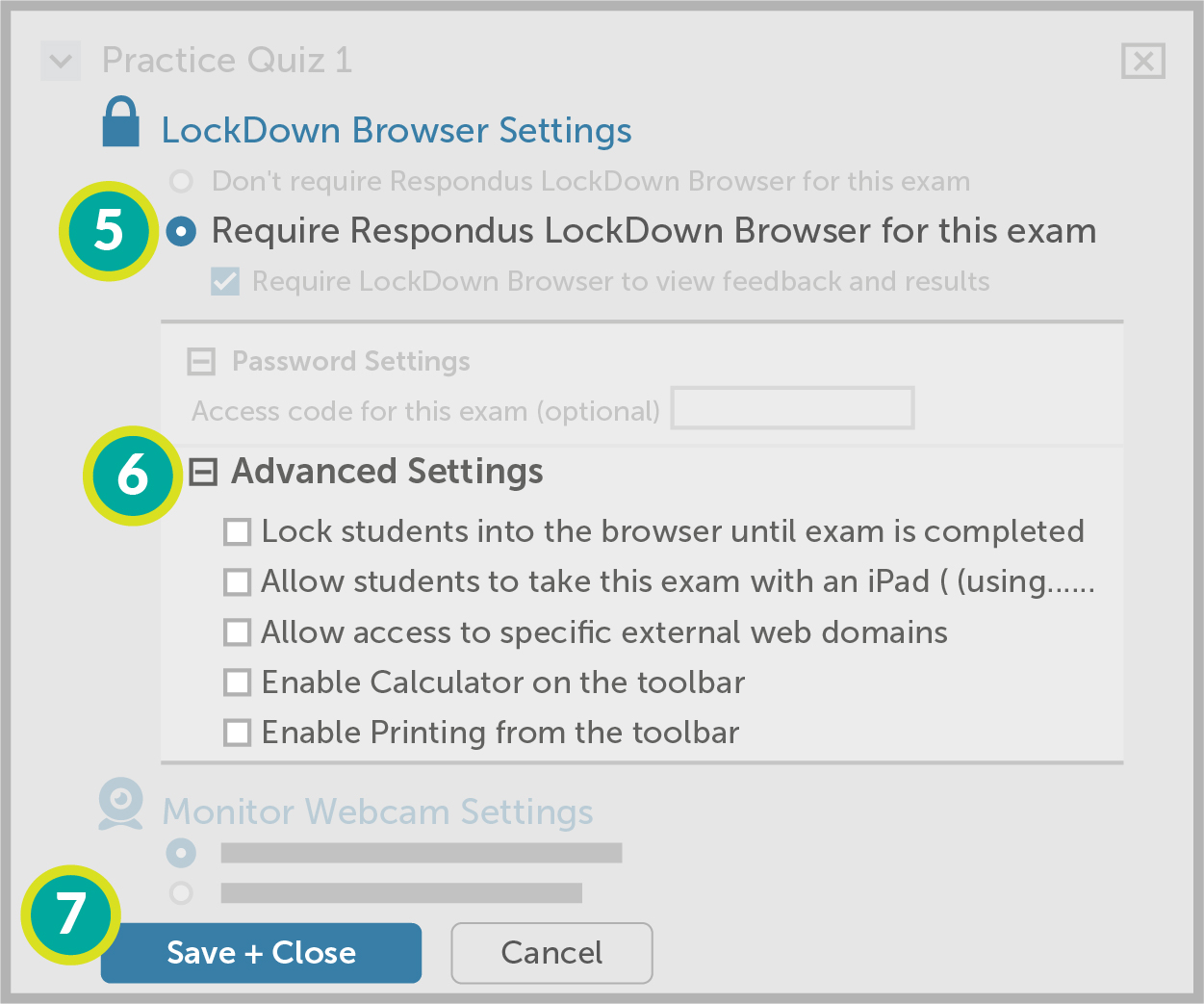Click the Save + Close button
The width and height of the screenshot is (1204, 1004).
(261, 953)
